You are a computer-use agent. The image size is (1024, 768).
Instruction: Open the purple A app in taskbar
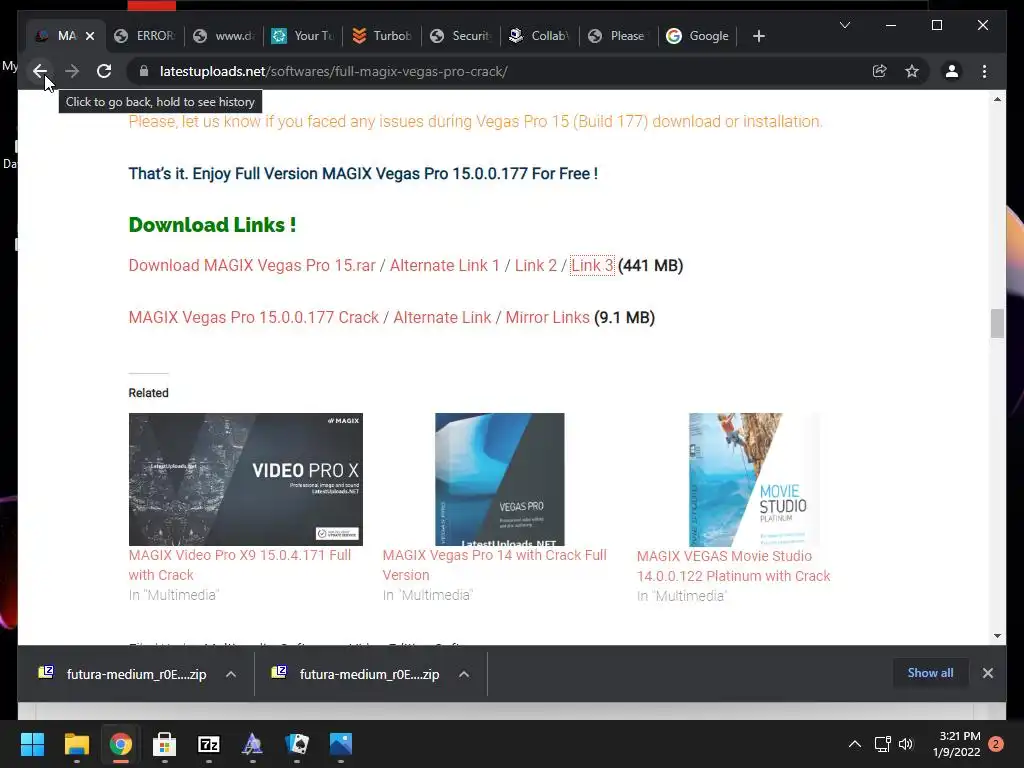[x=253, y=744]
